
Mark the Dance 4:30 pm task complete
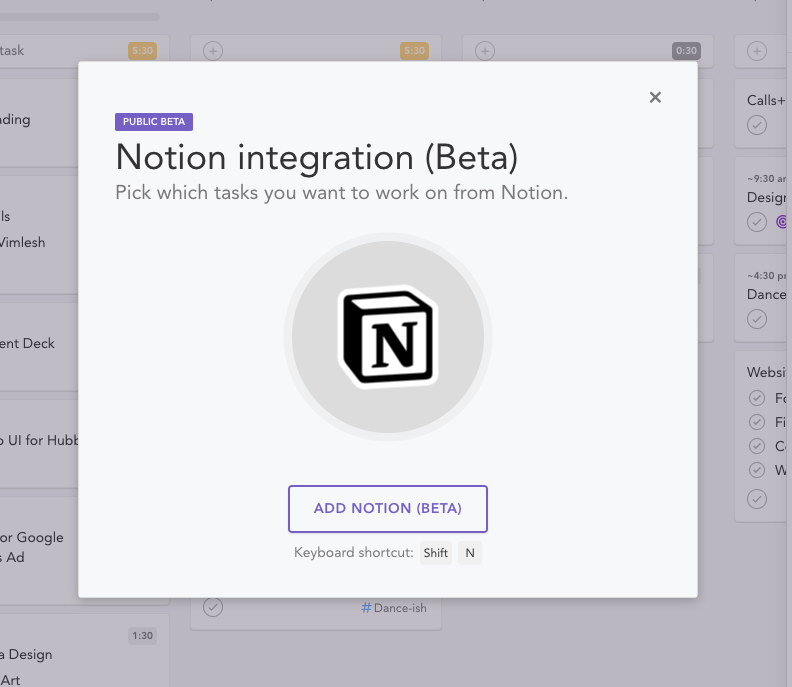(757, 319)
